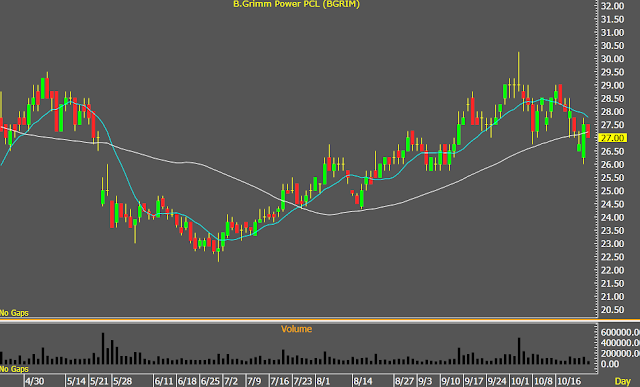Click the 20.50 price axis label
The width and height of the screenshot is (640, 387).
613,310
